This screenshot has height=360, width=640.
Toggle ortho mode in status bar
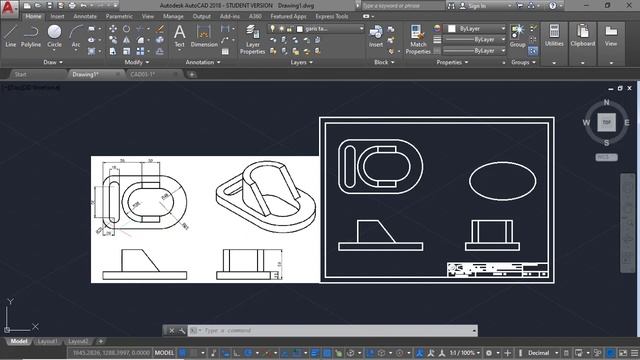[x=236, y=353]
